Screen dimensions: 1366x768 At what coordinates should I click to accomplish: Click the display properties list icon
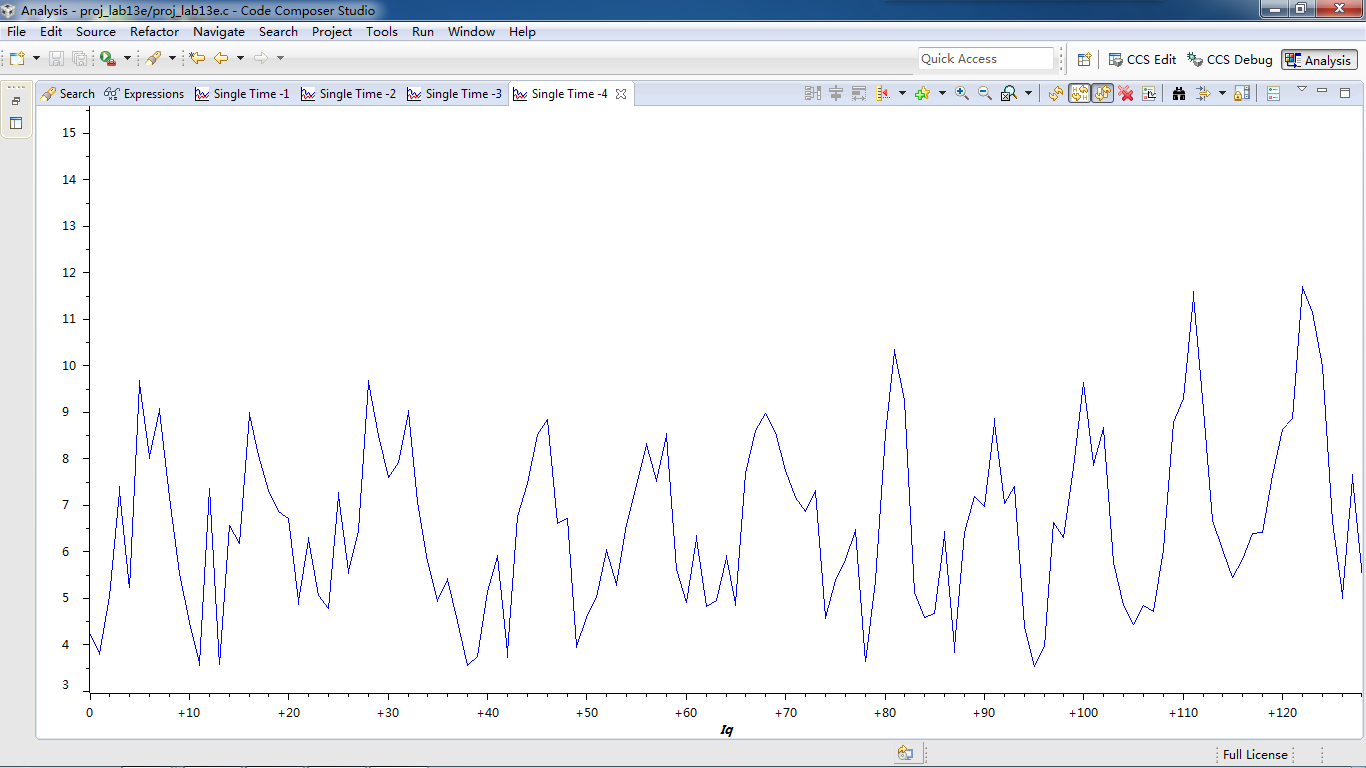tap(1273, 93)
